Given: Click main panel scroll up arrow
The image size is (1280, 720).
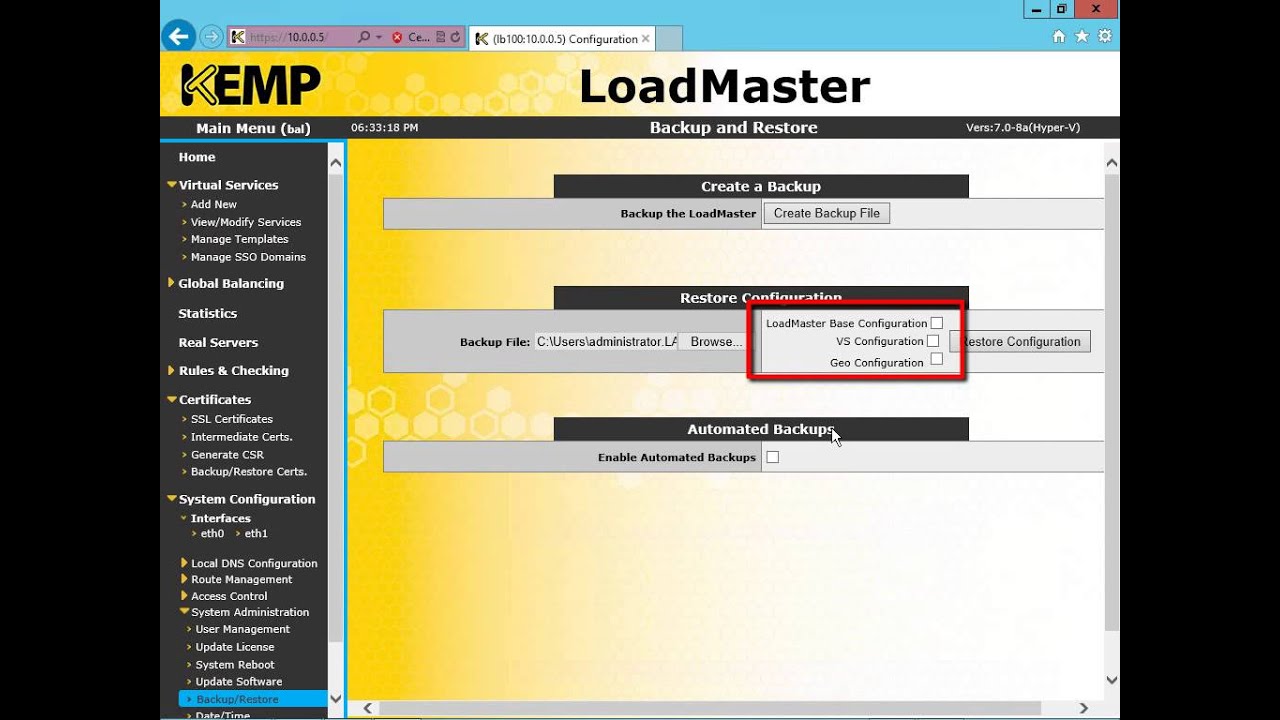Looking at the screenshot, I should click(1112, 162).
